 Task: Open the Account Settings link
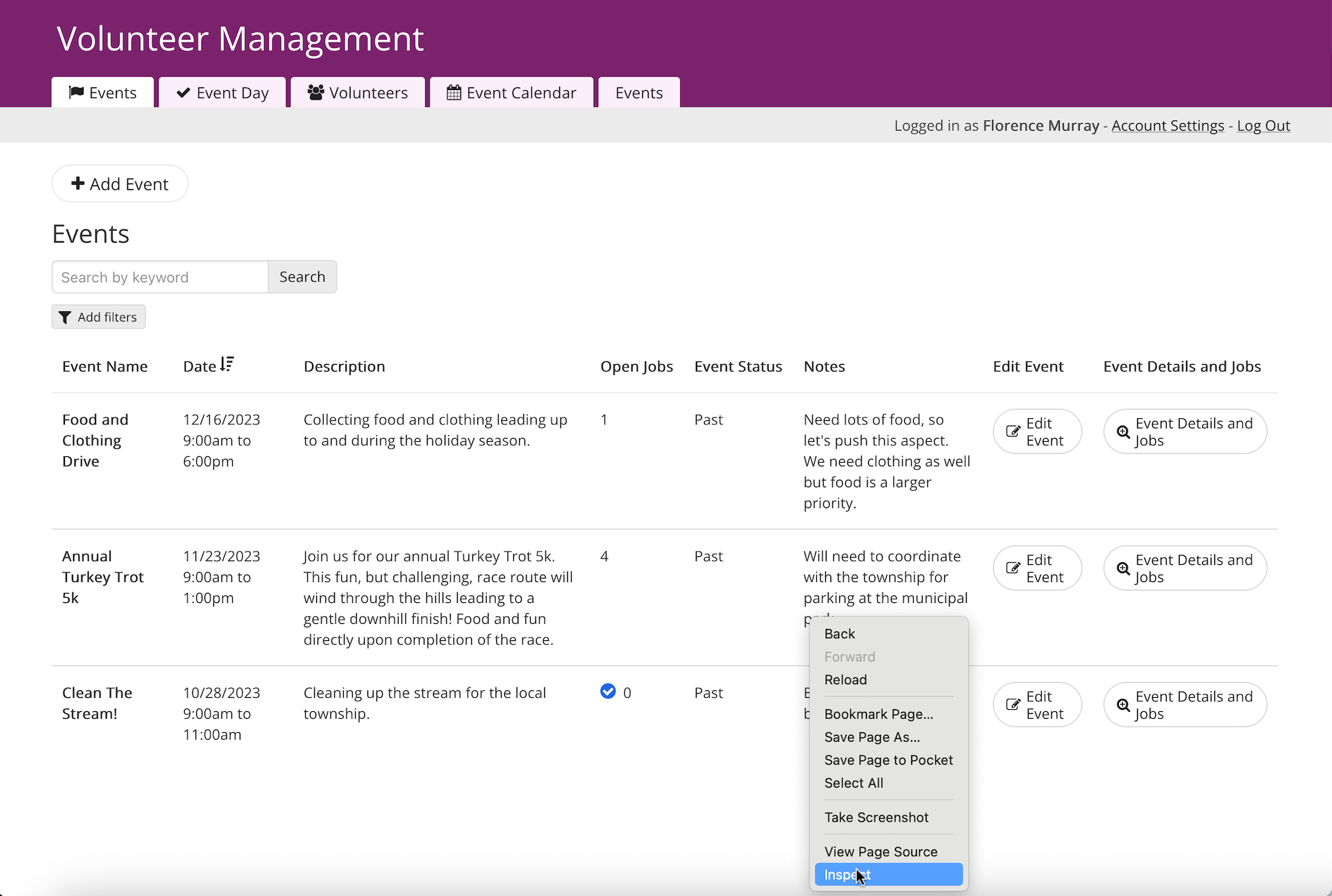pos(1168,126)
